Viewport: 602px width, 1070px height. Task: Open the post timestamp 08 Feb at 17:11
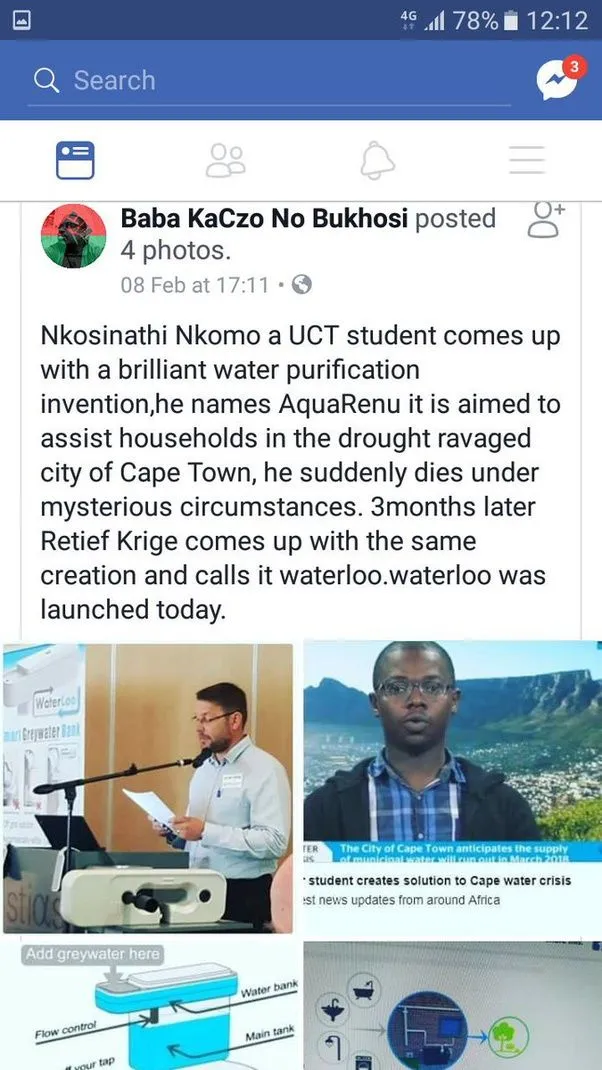pos(194,285)
